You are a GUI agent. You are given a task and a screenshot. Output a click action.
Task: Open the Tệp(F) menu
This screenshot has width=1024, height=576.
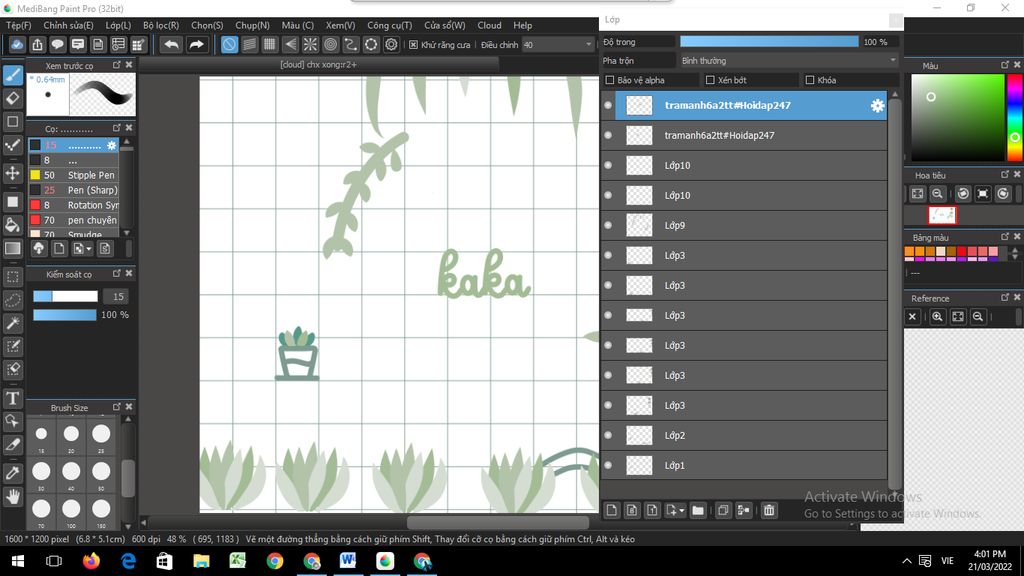pos(18,25)
